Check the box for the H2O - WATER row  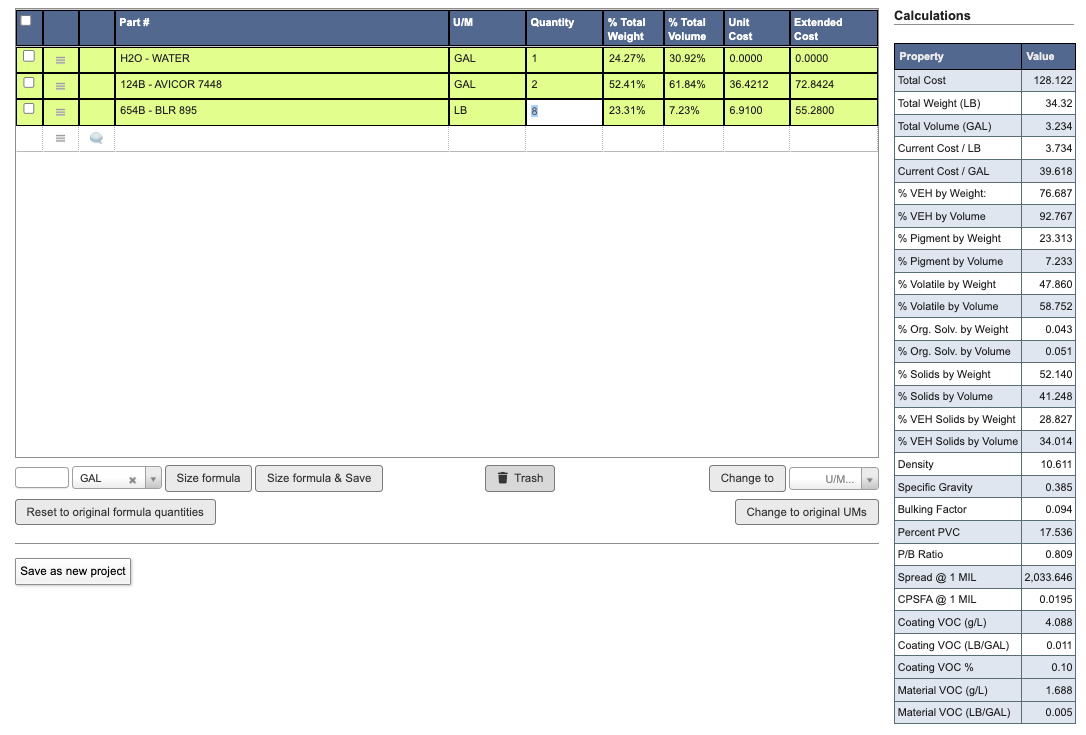(x=29, y=56)
